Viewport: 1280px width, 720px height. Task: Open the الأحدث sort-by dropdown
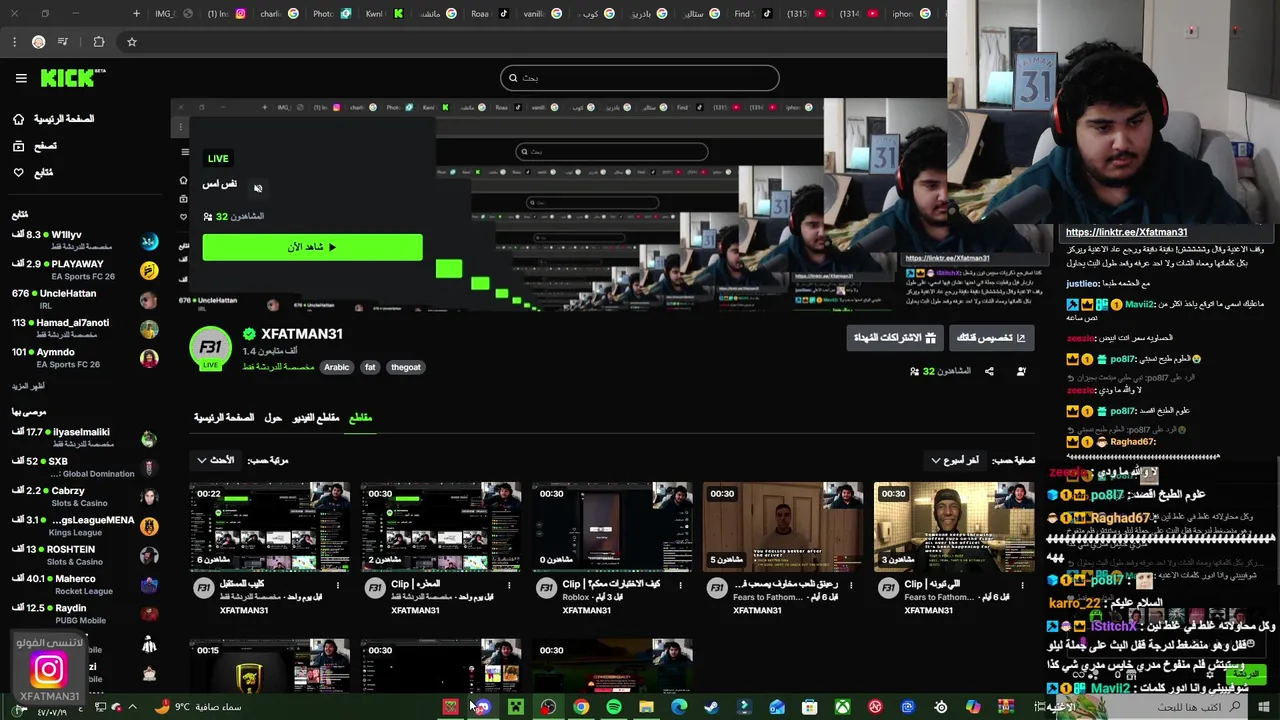tap(215, 460)
